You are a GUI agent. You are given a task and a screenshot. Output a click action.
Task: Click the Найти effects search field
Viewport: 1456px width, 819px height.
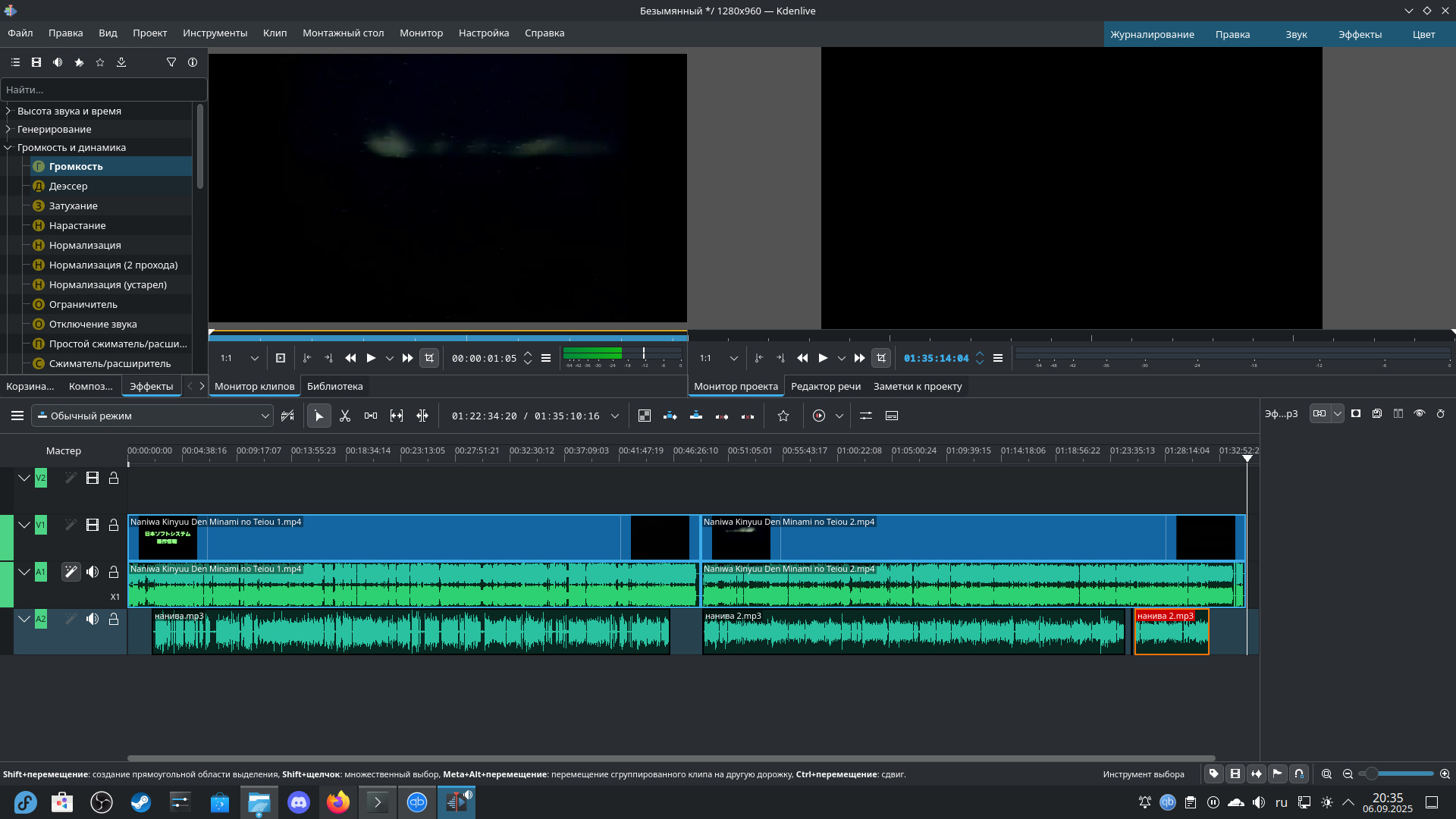[103, 89]
